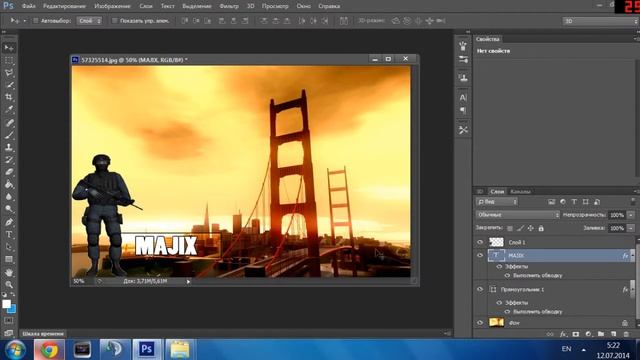Select the Brush tool
The height and width of the screenshot is (360, 640).
point(9,135)
